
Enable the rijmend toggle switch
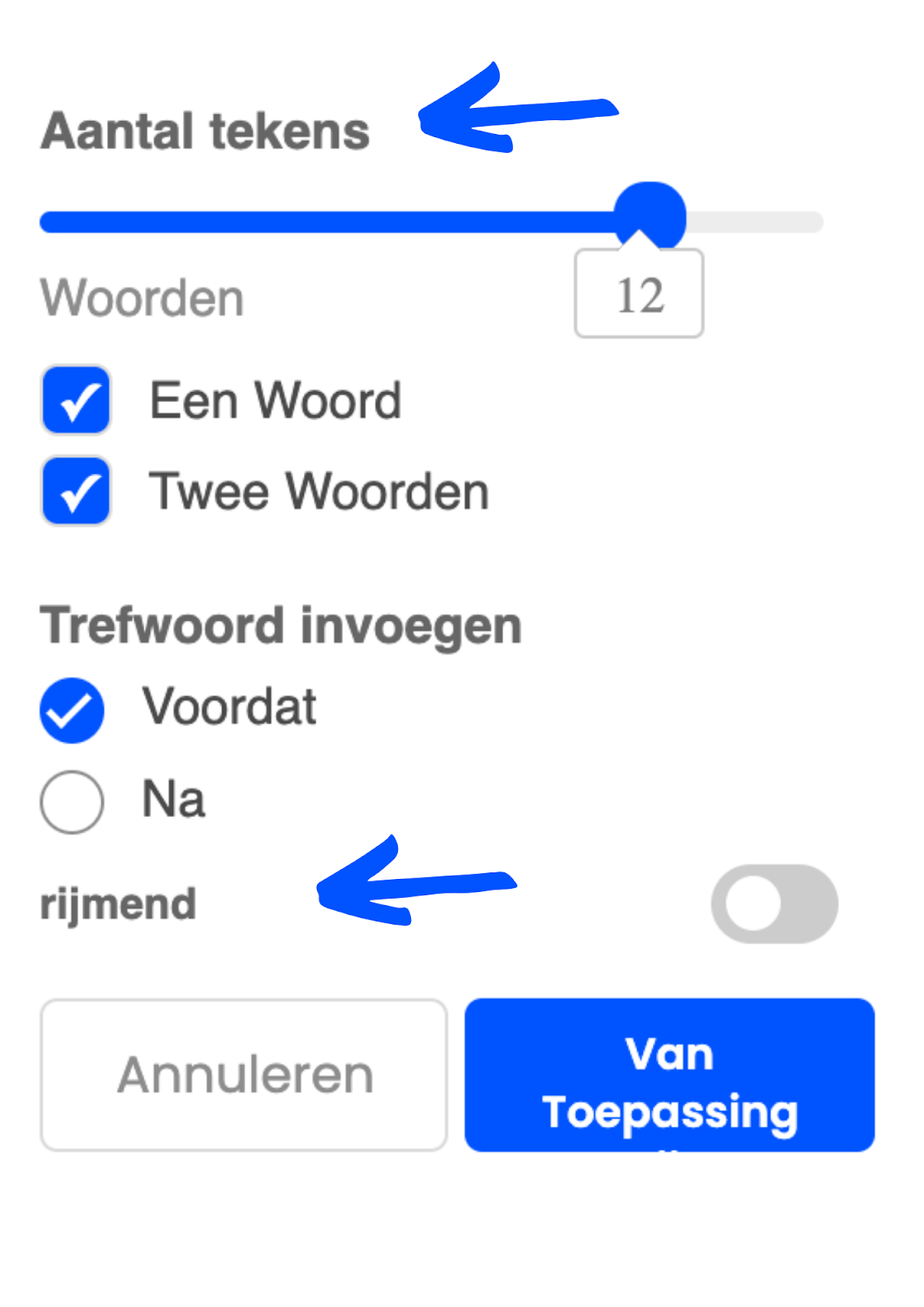(x=774, y=903)
